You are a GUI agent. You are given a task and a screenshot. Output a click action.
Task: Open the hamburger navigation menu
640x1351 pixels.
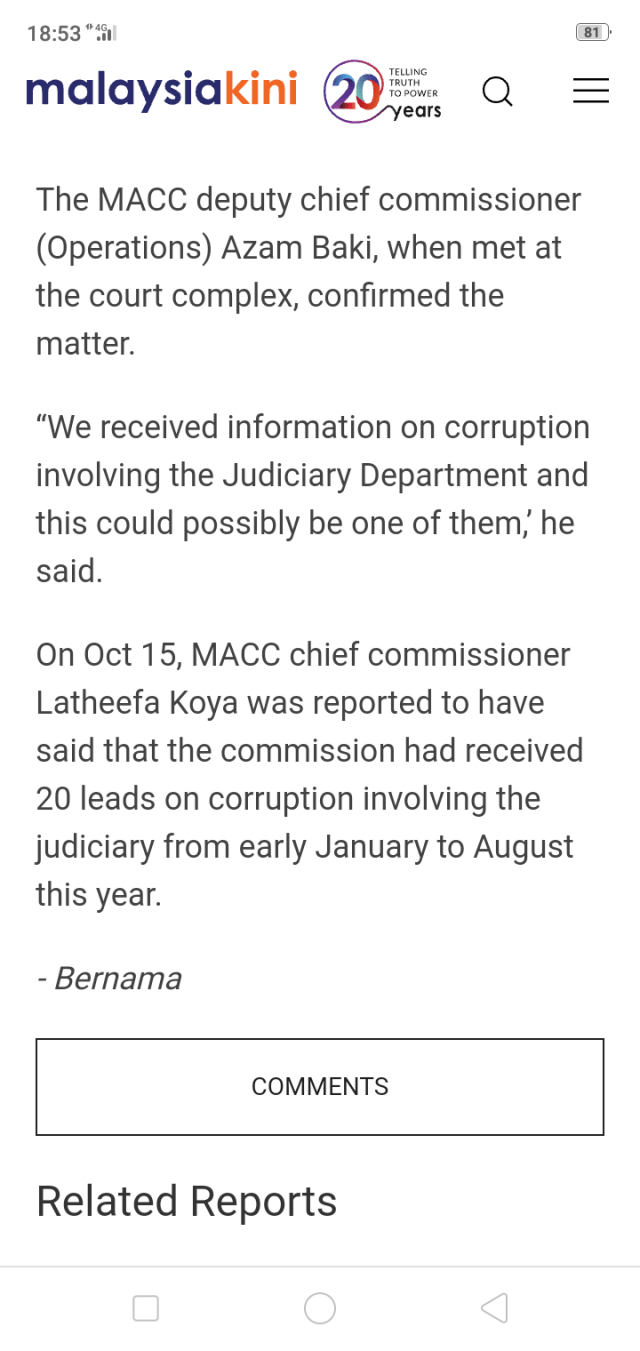tap(590, 91)
